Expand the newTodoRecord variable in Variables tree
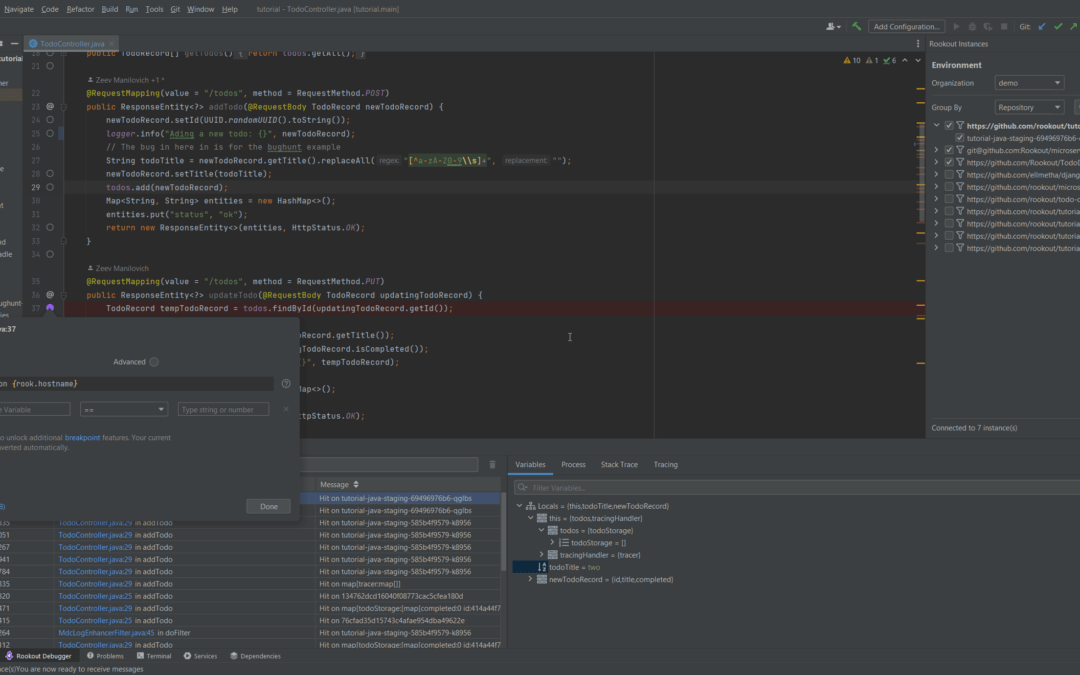The height and width of the screenshot is (675, 1080). (x=531, y=578)
